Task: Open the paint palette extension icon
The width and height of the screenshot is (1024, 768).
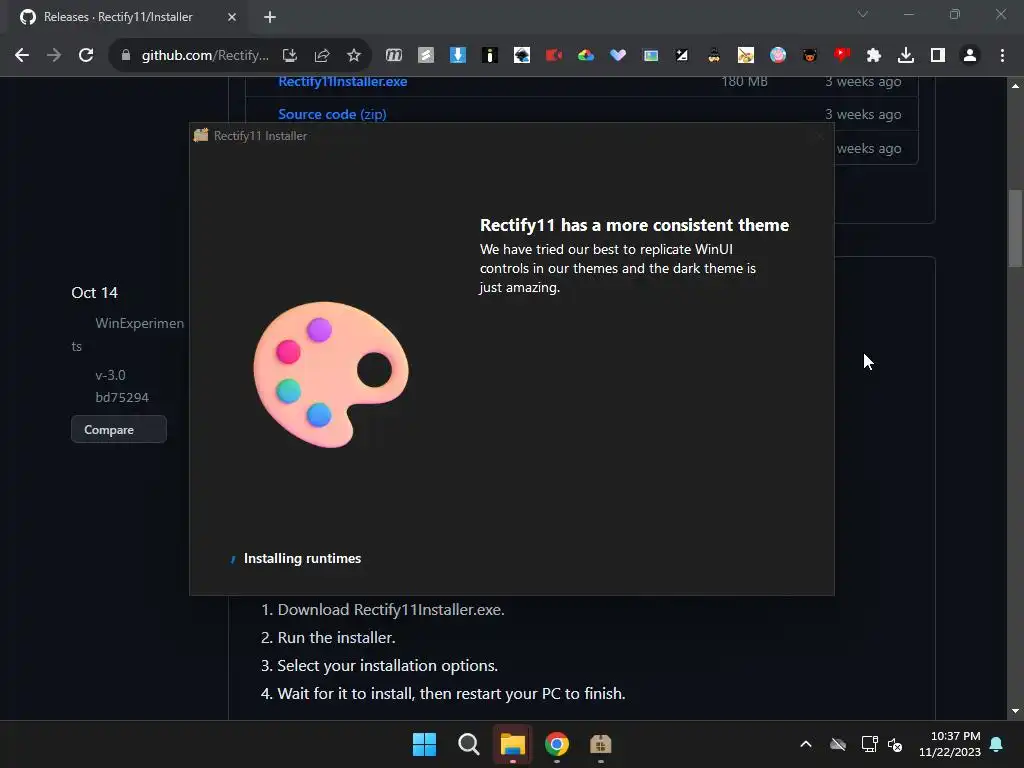Action: pyautogui.click(x=746, y=56)
